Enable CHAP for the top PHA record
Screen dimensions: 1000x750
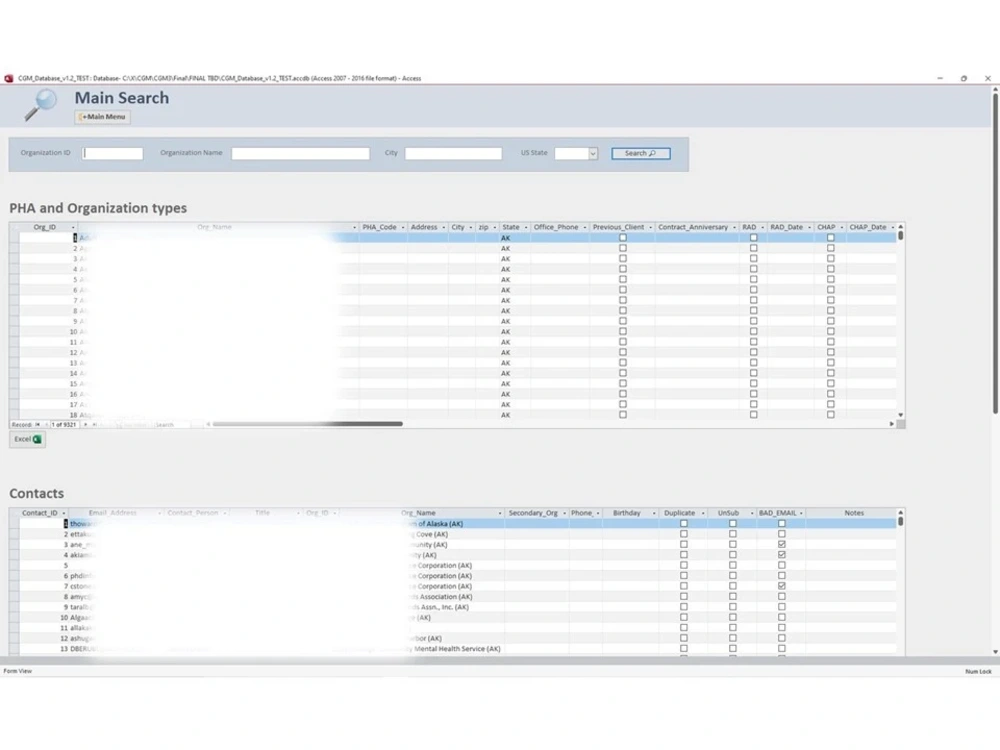click(x=830, y=238)
